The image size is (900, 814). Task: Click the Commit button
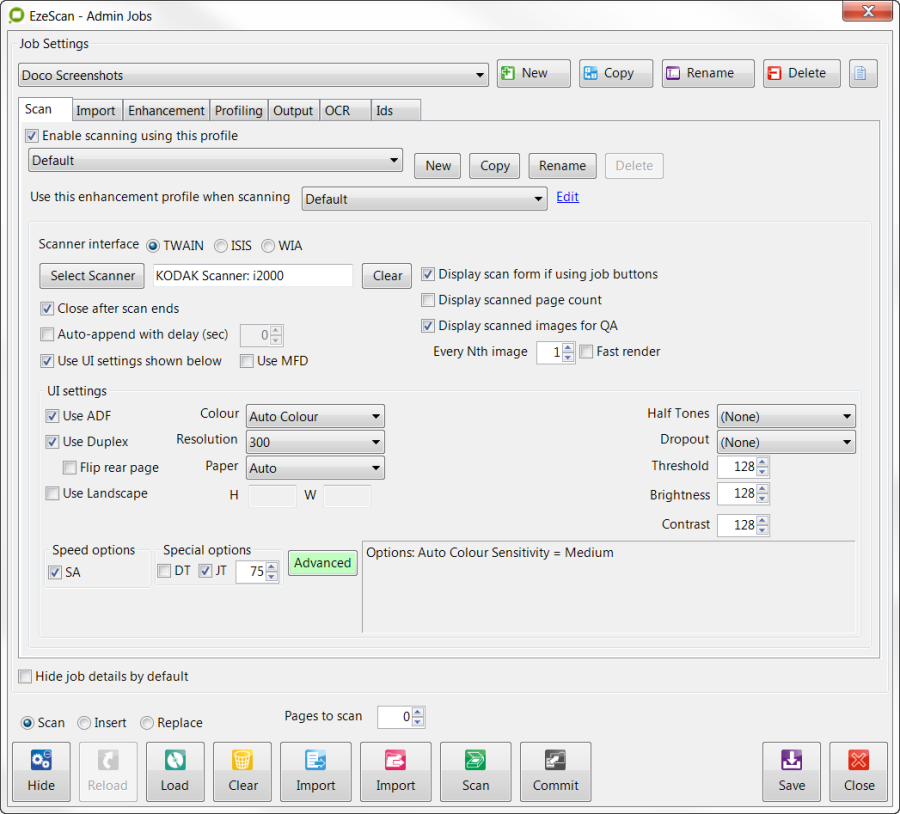[555, 771]
